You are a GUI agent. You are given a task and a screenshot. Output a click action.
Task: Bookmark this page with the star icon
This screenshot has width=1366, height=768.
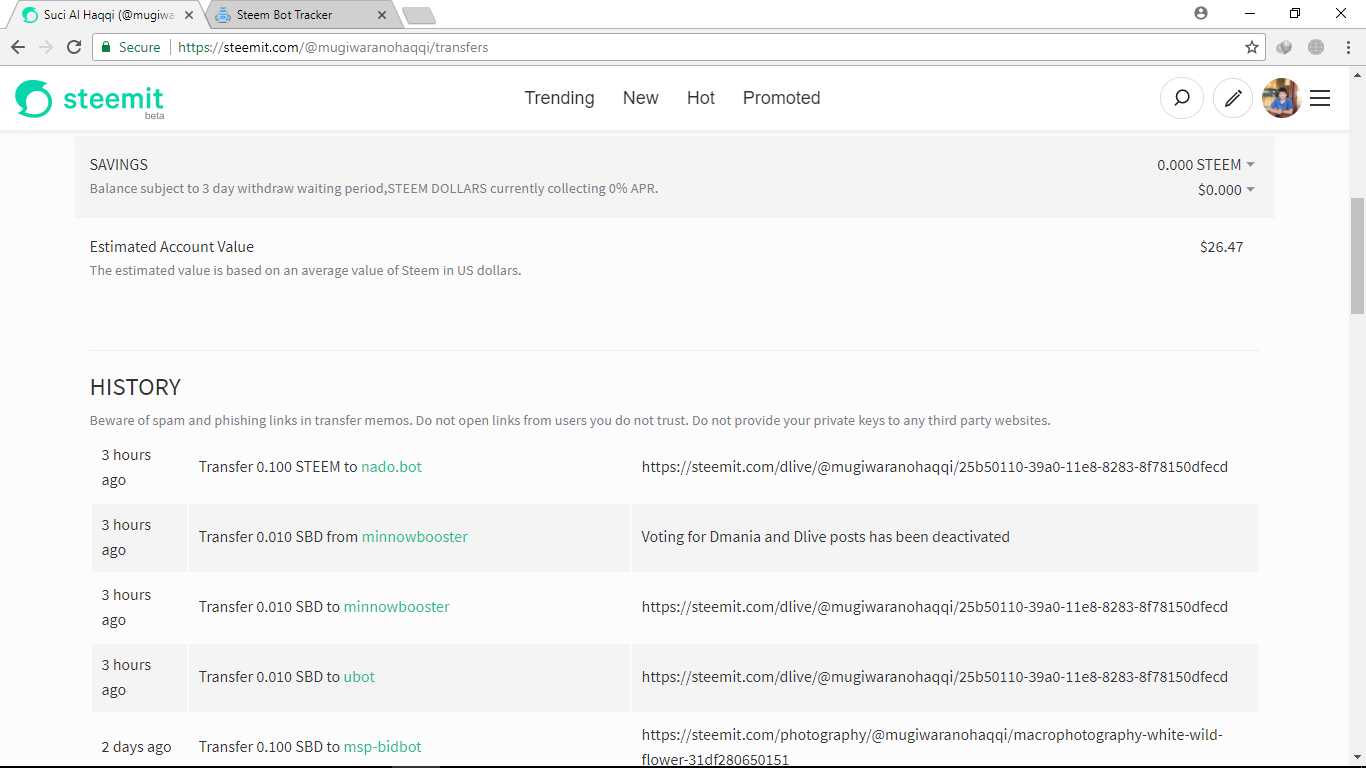click(1251, 47)
